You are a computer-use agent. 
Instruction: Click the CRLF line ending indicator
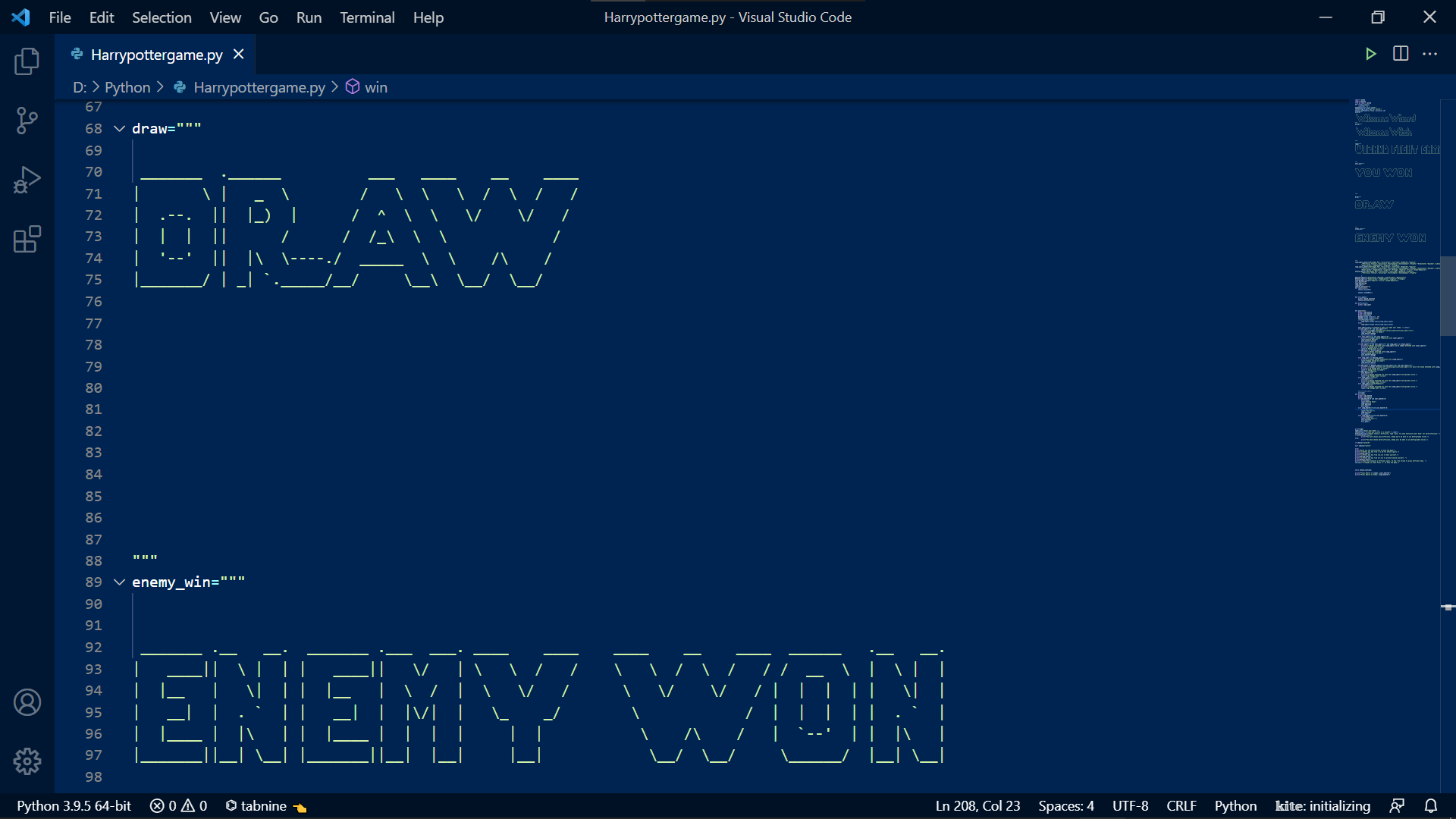[1181, 806]
